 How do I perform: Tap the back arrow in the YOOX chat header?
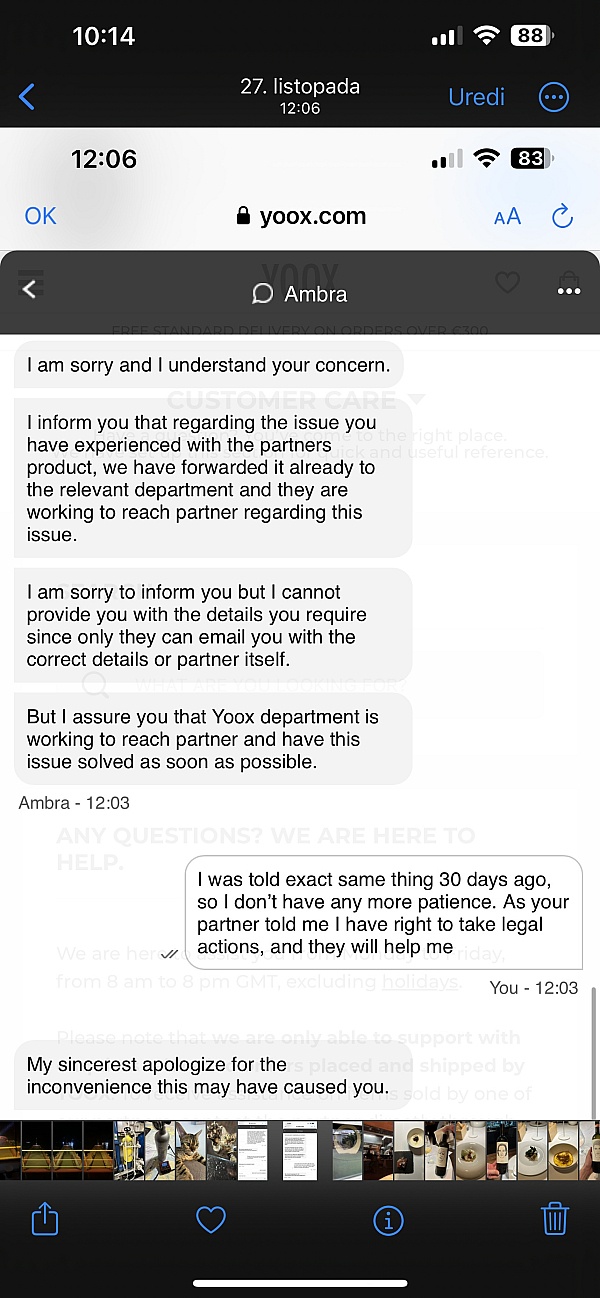coord(27,287)
